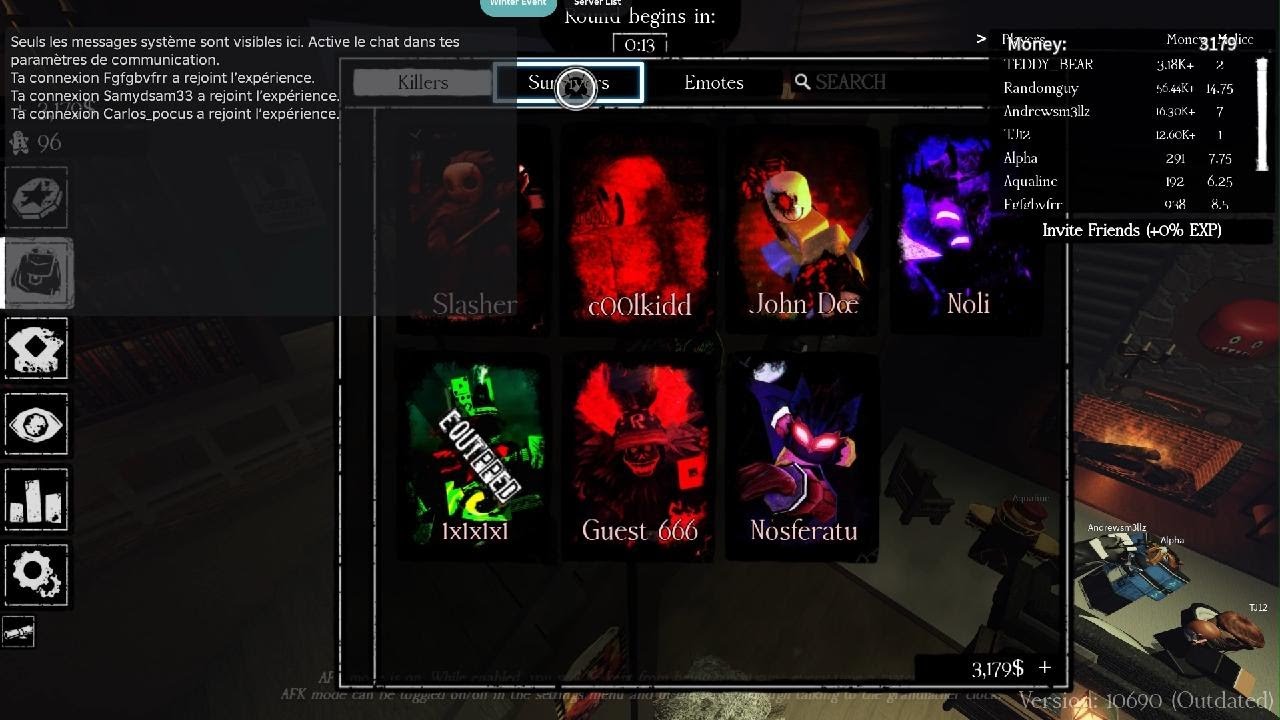Screen dimensions: 1280x720
Task: Open the Server List button at top
Action: (597, 5)
